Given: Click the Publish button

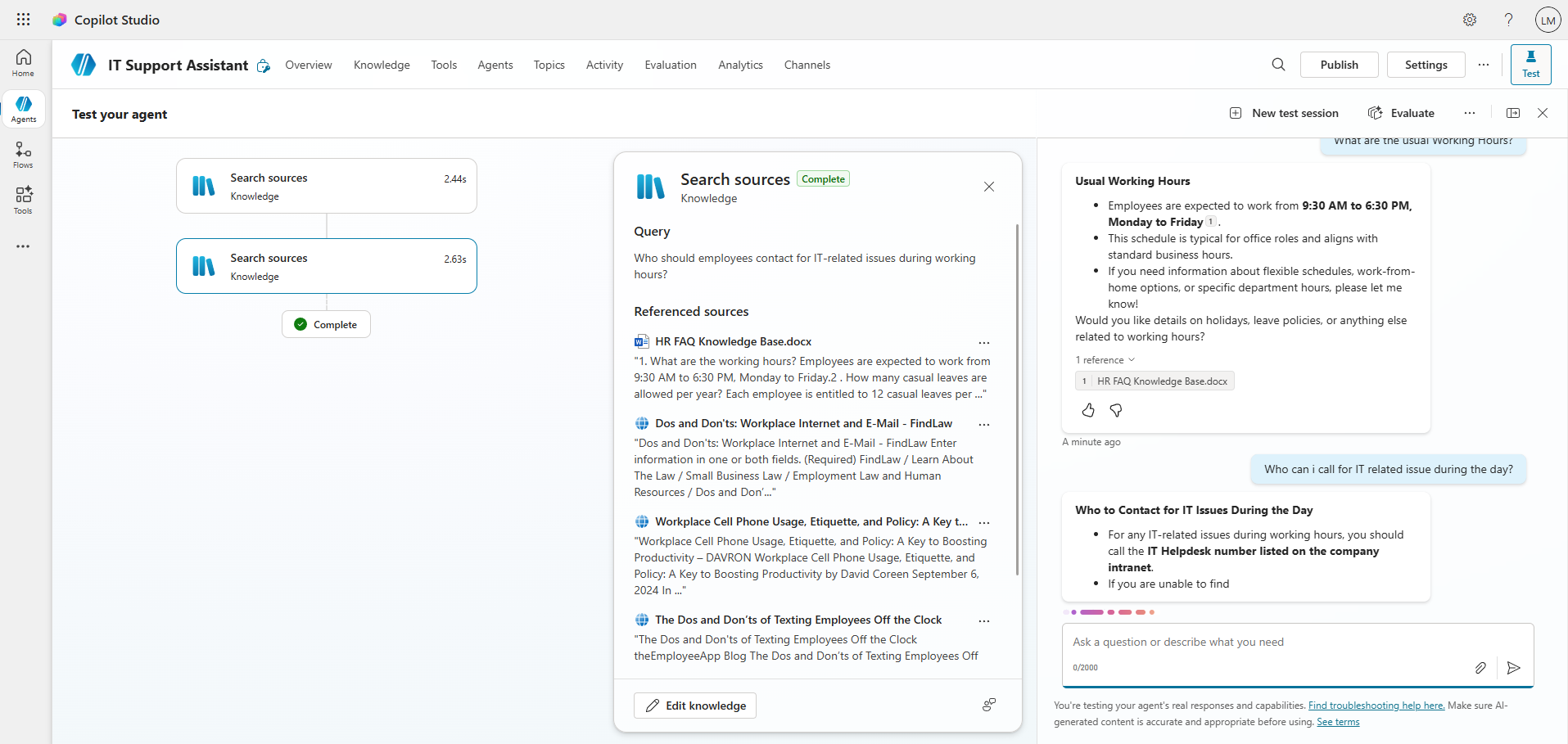Looking at the screenshot, I should tap(1339, 64).
